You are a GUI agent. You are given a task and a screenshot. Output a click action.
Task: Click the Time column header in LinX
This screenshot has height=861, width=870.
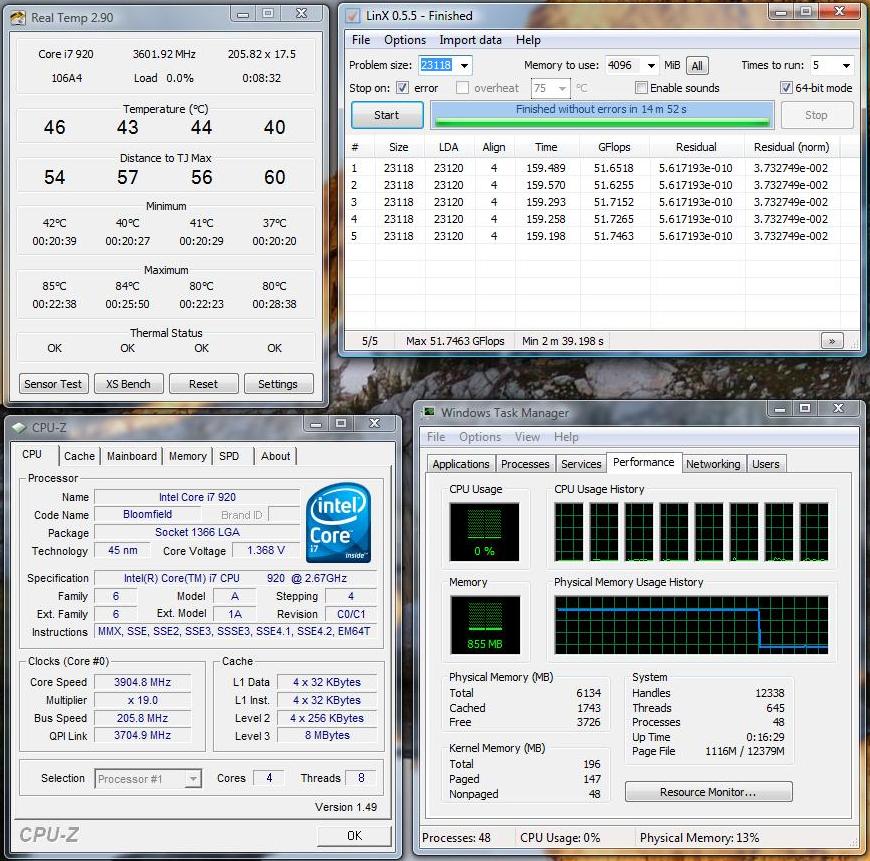pyautogui.click(x=546, y=148)
